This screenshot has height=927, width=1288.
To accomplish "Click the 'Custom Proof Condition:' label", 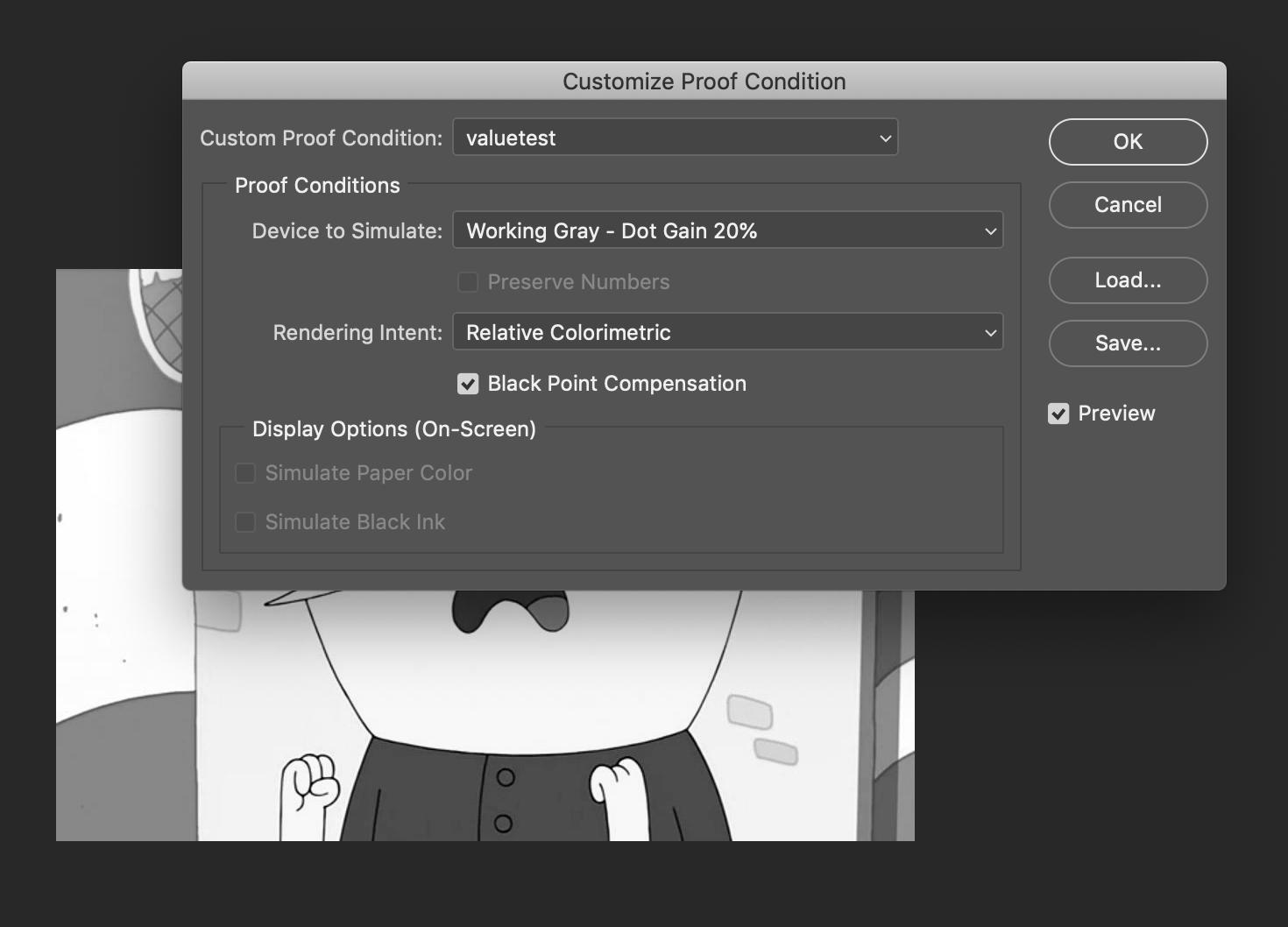I will pyautogui.click(x=321, y=138).
